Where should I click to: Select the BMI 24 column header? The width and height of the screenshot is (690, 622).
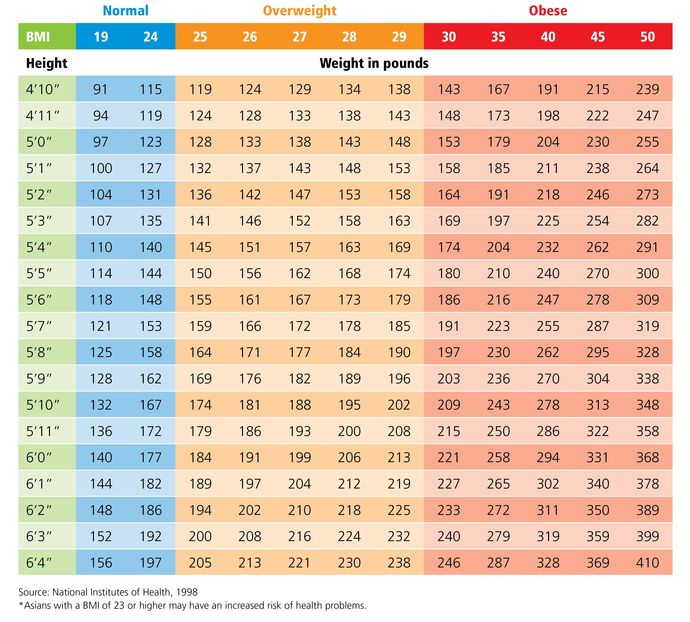[x=149, y=37]
